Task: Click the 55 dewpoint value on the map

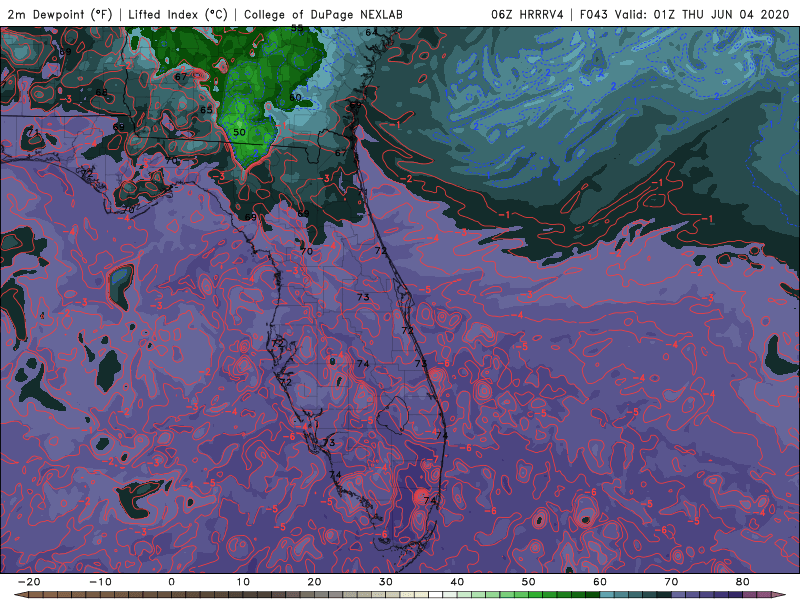Action: coord(297,29)
